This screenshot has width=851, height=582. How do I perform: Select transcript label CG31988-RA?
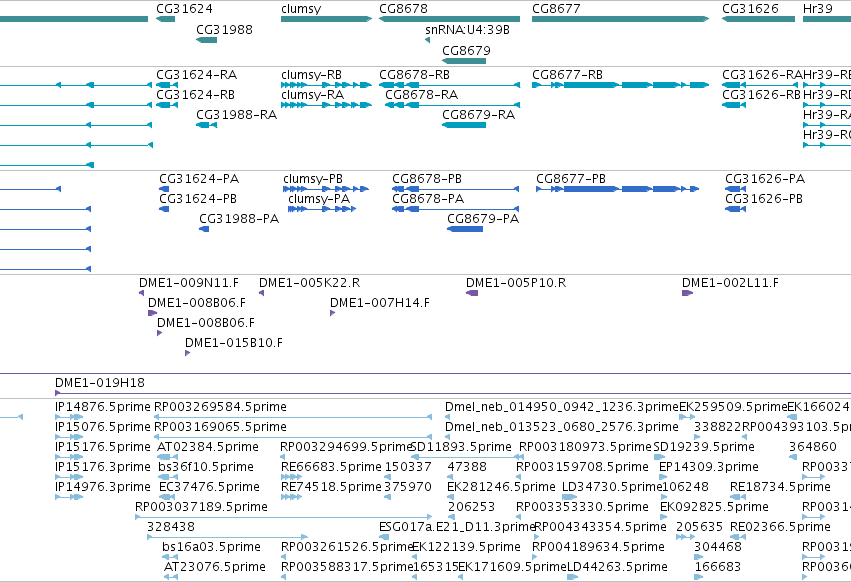[237, 115]
